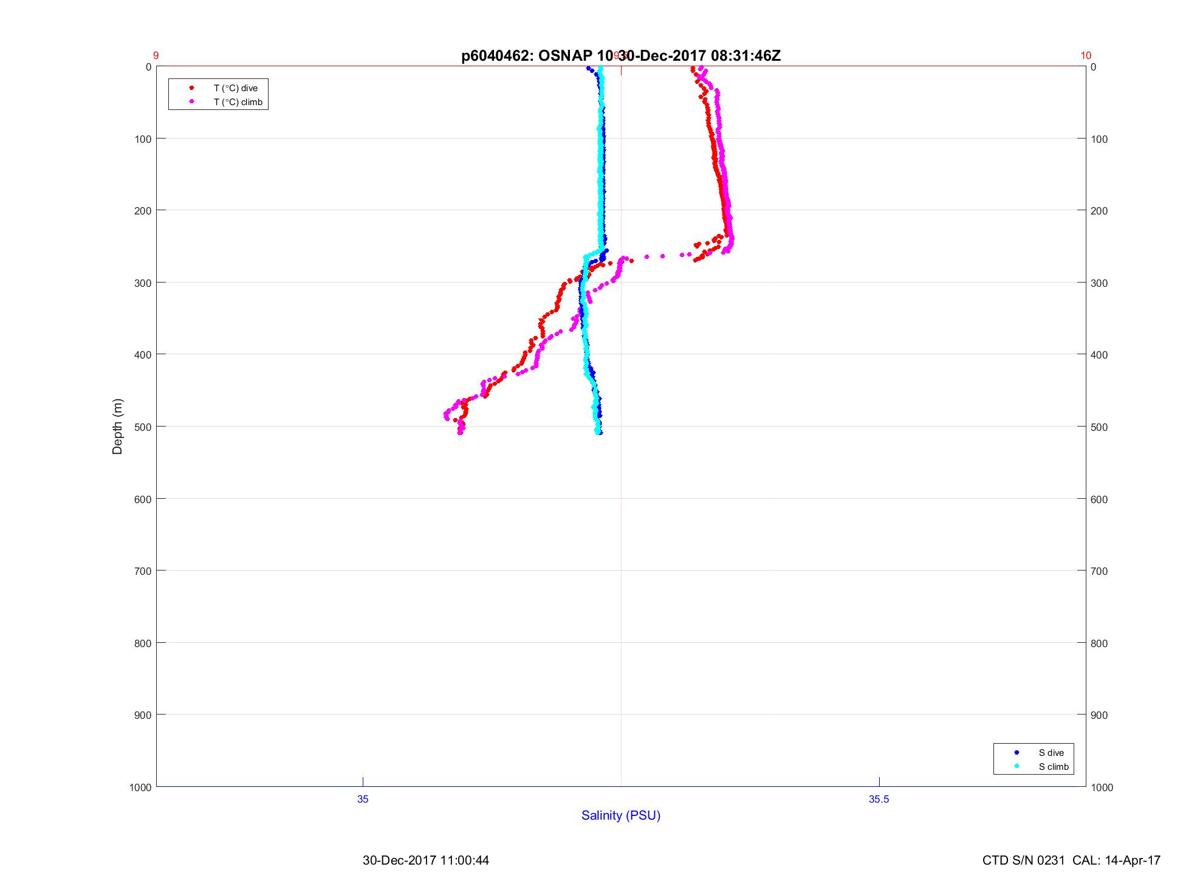Click the '100' depth tick on right axis
The height and width of the screenshot is (885, 1200).
1099,139
